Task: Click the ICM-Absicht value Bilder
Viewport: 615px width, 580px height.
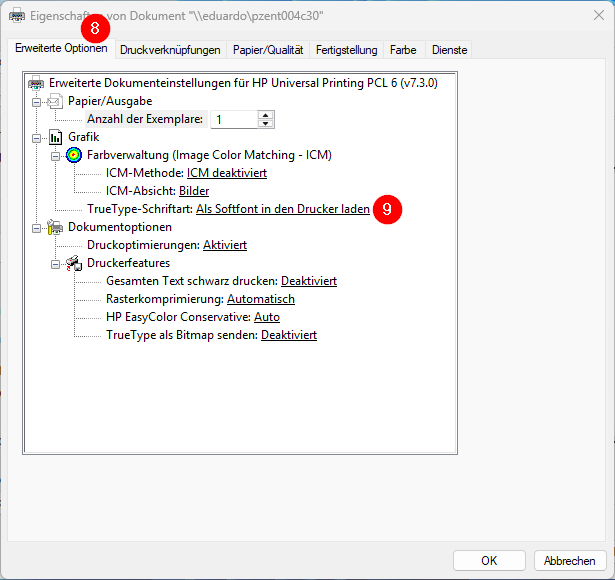Action: pyautogui.click(x=194, y=191)
